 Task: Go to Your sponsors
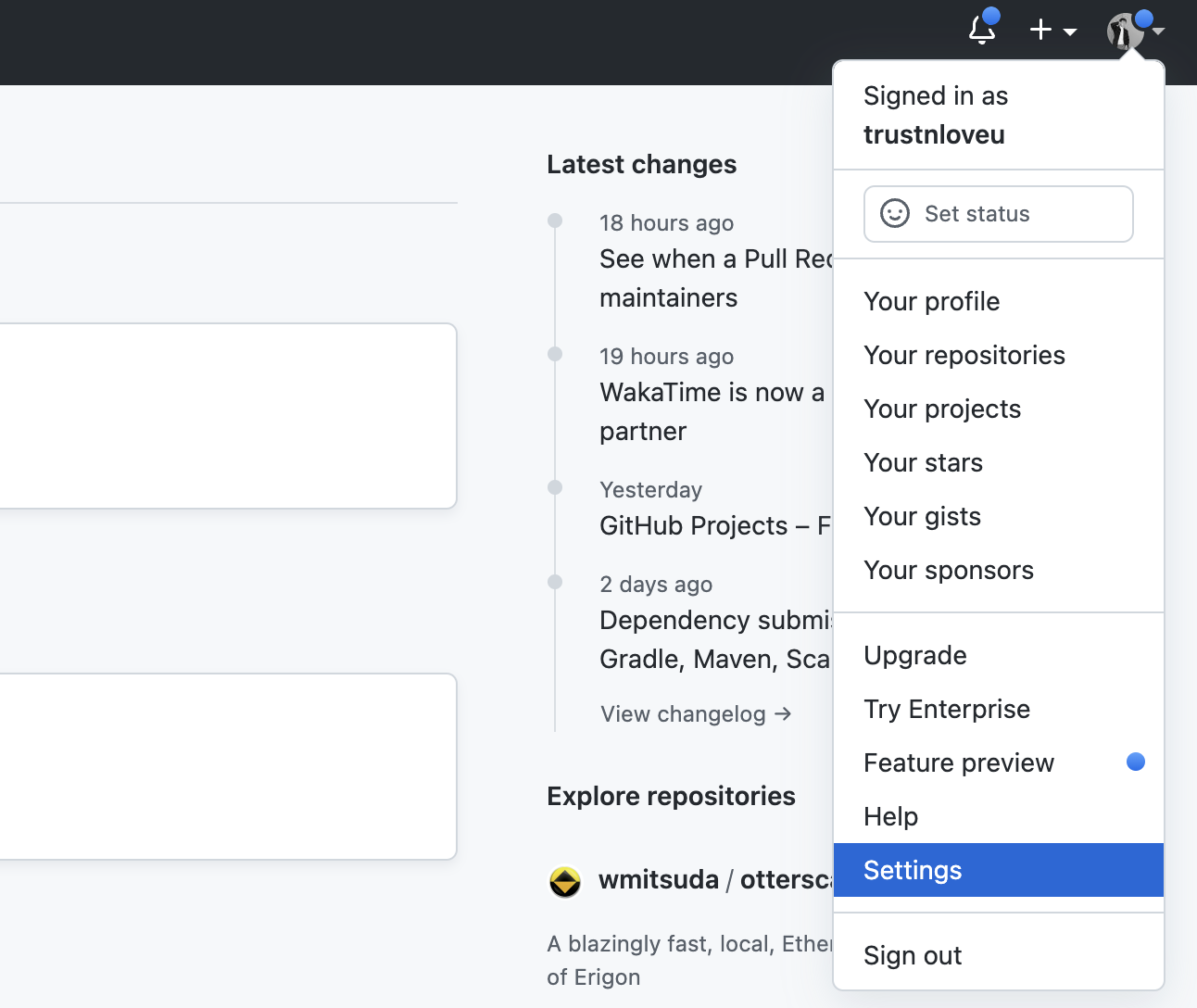[999, 570]
